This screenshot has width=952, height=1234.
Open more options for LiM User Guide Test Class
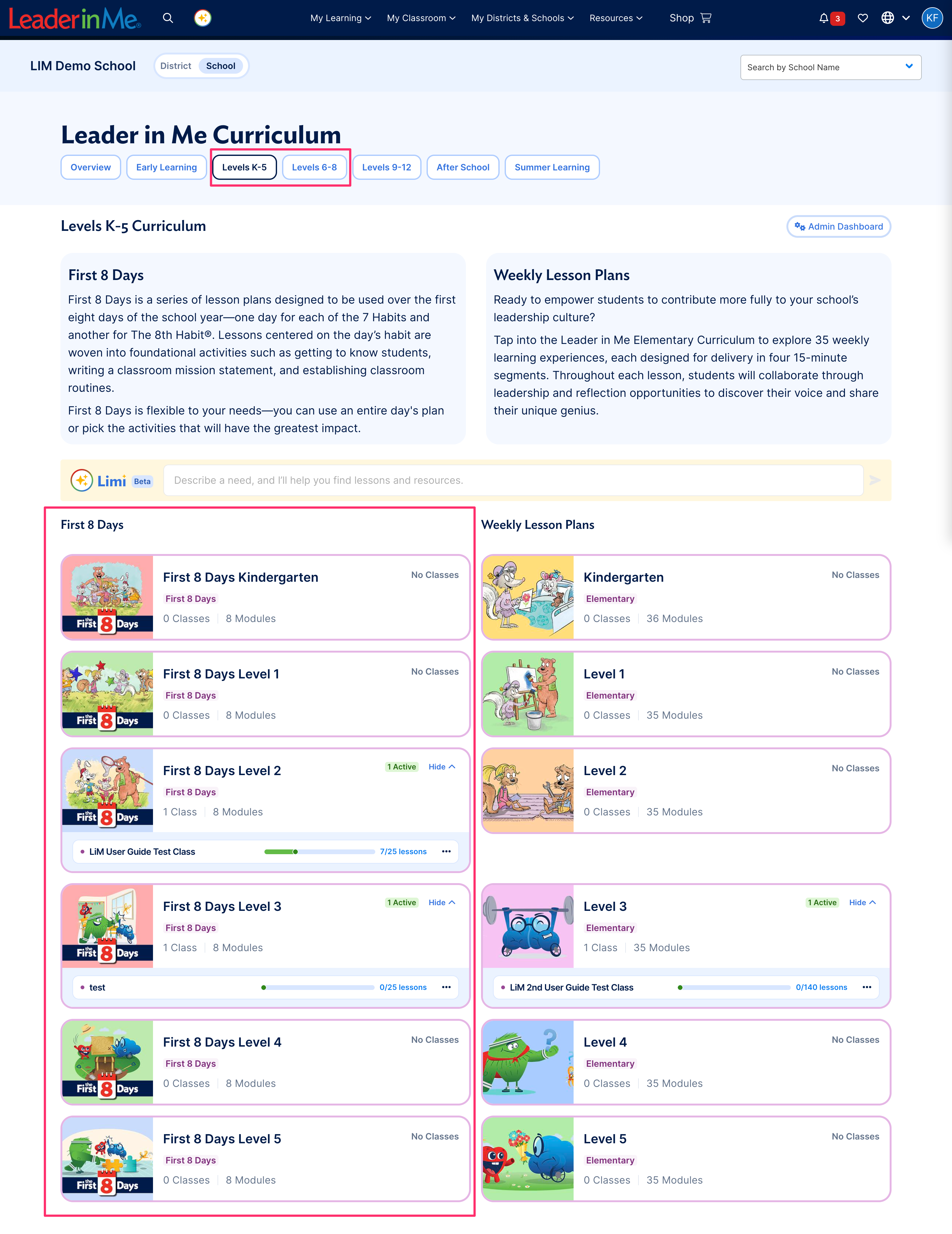[446, 851]
